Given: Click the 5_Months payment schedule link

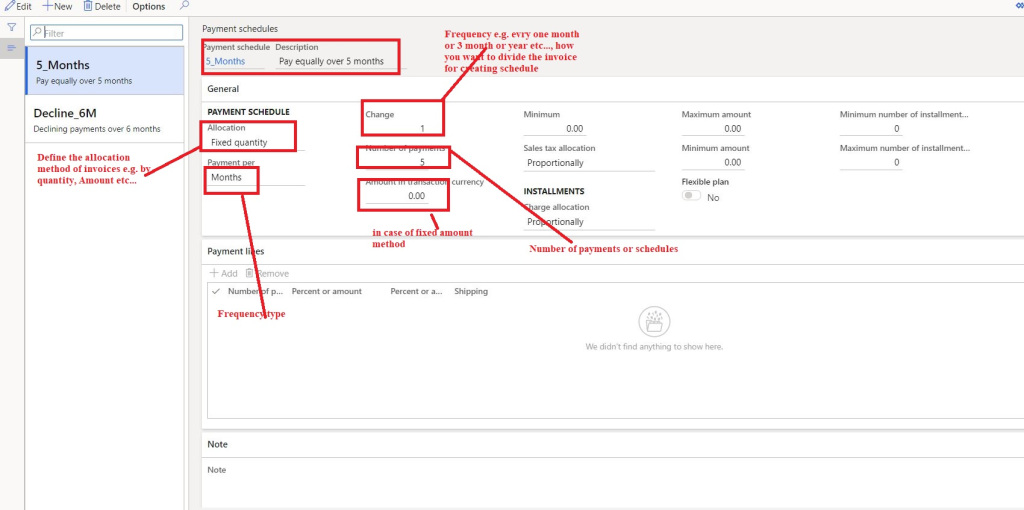Looking at the screenshot, I should coord(226,61).
